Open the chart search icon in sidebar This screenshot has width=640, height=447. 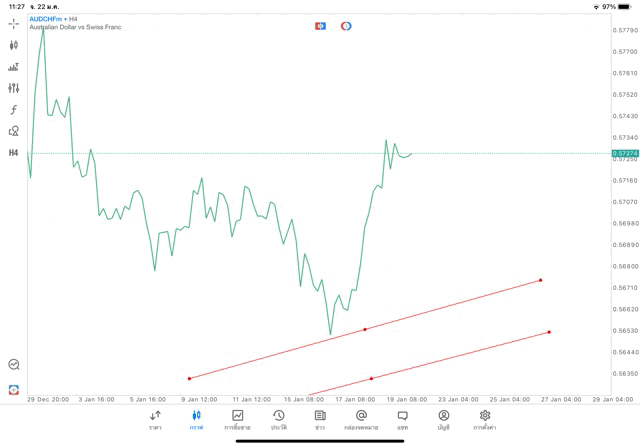14,365
